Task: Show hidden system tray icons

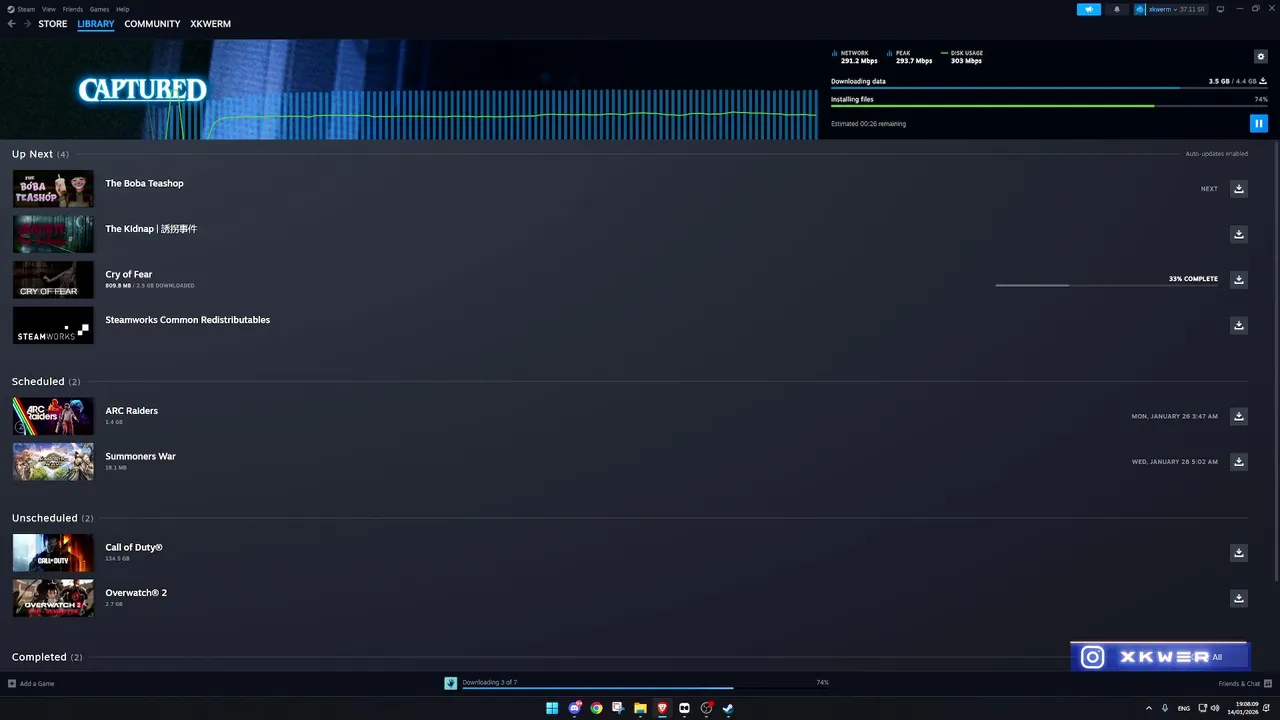Action: coord(1148,708)
